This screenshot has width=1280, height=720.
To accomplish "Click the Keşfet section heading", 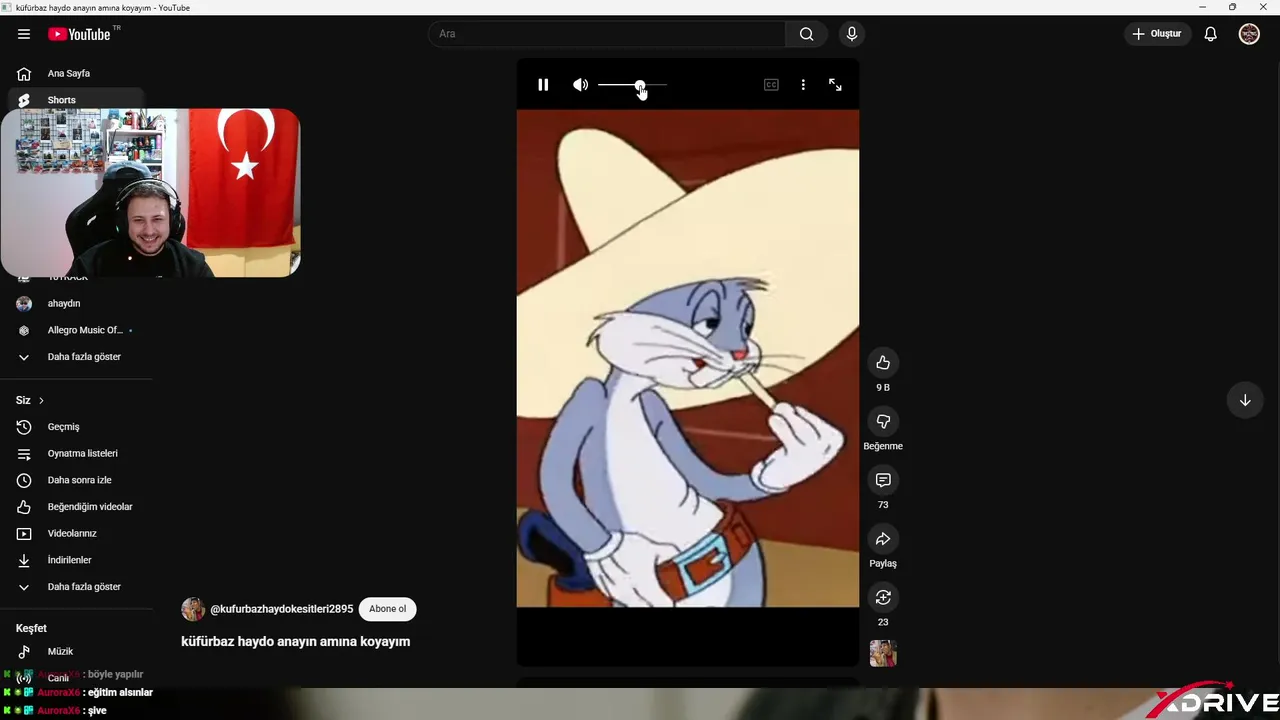I will (31, 628).
